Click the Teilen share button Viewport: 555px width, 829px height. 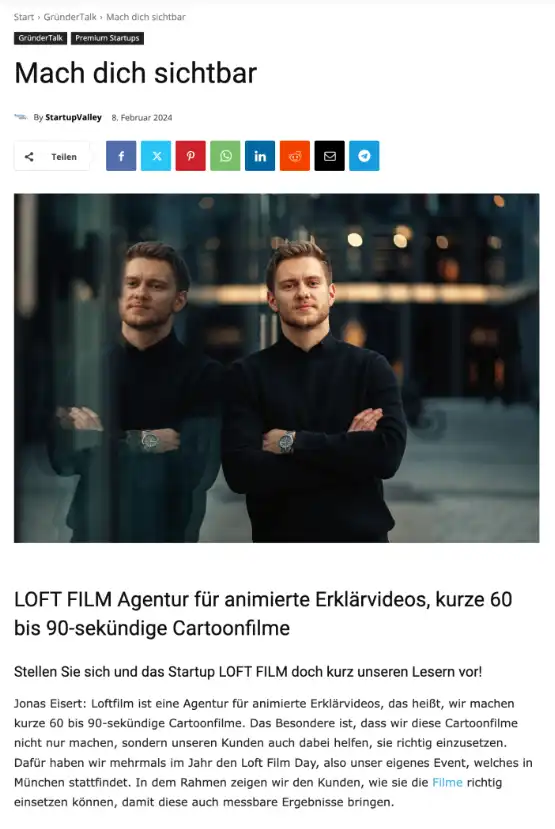click(x=52, y=156)
